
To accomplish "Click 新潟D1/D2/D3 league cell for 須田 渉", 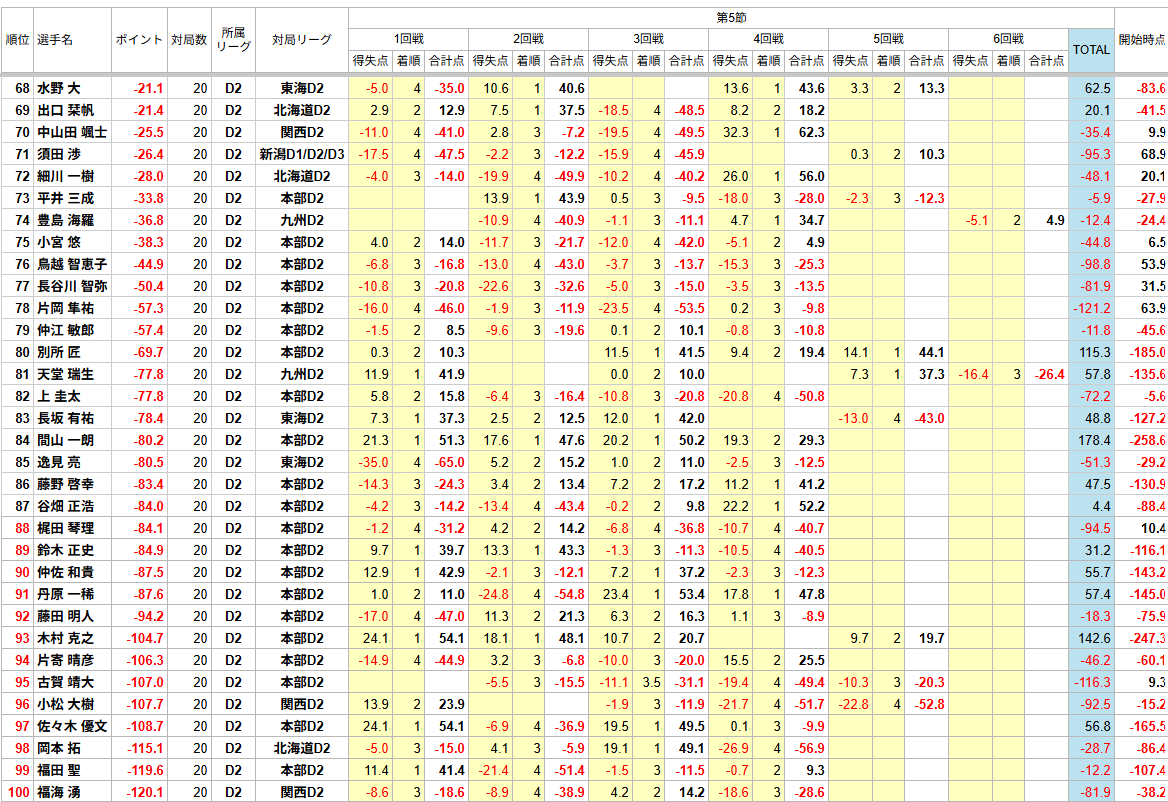I will click(x=302, y=154).
